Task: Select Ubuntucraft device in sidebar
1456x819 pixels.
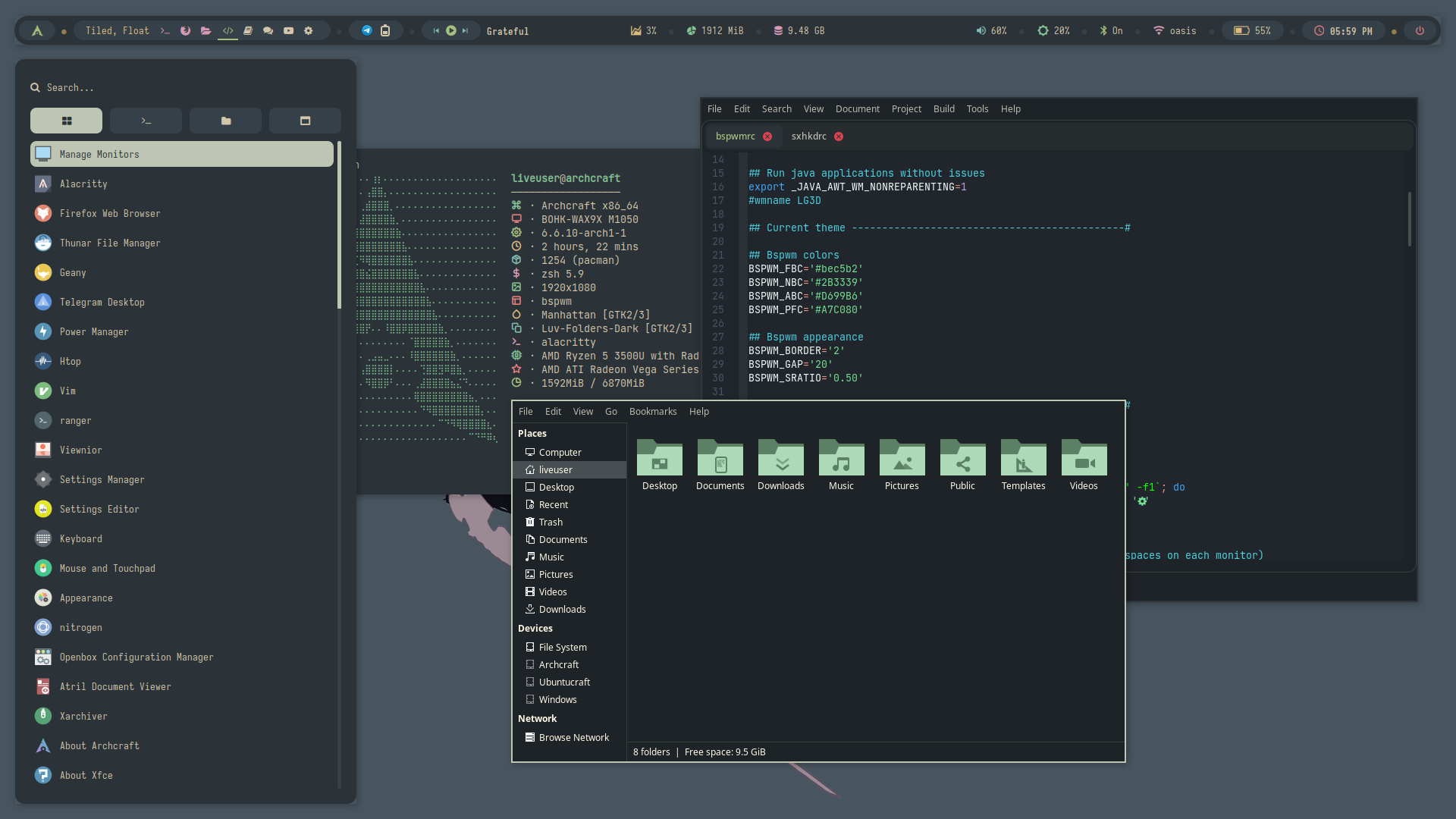Action: tap(564, 682)
